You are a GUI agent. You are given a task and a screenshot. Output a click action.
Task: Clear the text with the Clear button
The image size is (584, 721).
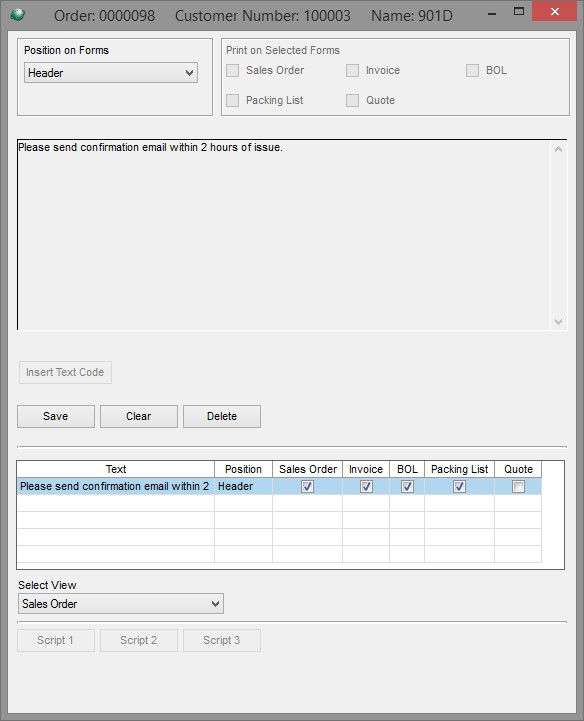[x=138, y=416]
